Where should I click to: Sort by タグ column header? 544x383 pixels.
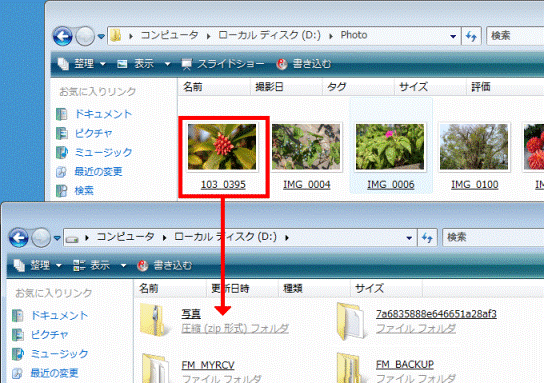tap(358, 87)
